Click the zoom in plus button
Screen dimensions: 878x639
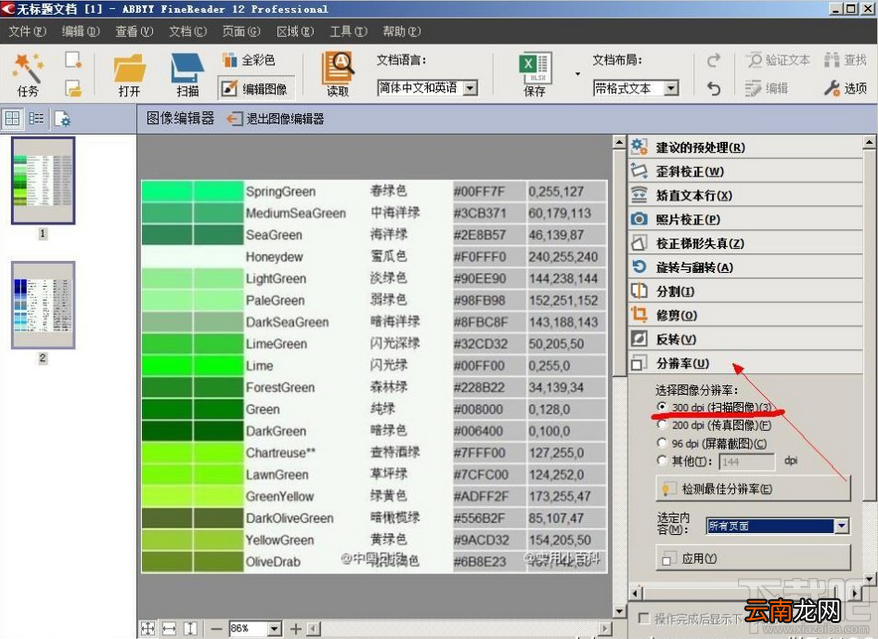click(x=296, y=629)
